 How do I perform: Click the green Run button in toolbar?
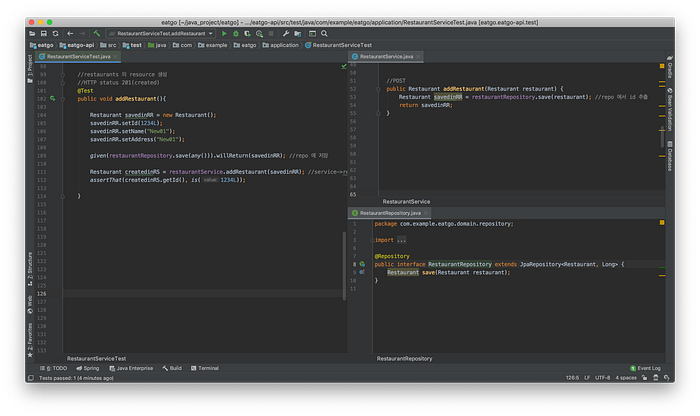(x=224, y=33)
